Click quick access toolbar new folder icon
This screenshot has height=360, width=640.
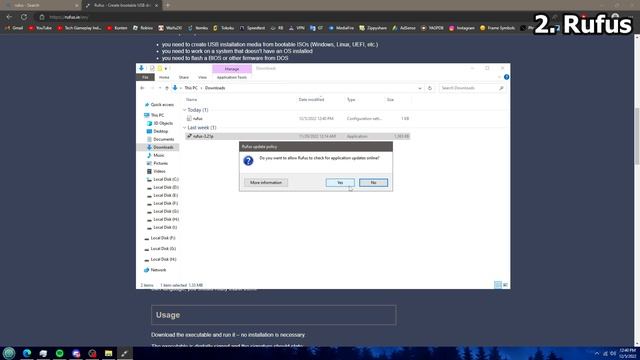(160, 69)
